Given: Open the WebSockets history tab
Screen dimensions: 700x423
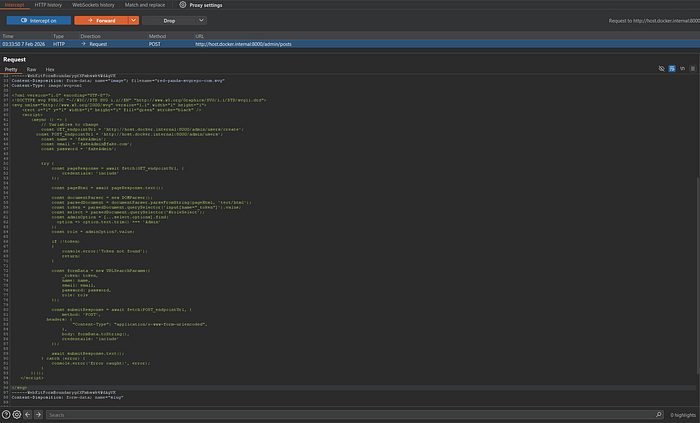Looking at the screenshot, I should (x=93, y=5).
